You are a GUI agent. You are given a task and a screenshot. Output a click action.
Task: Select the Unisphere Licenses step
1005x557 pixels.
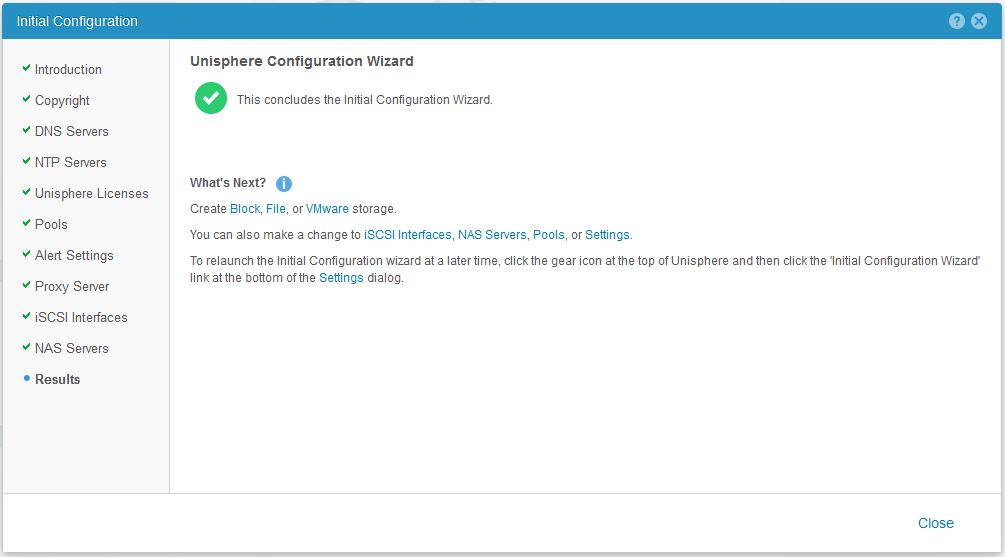pos(92,194)
